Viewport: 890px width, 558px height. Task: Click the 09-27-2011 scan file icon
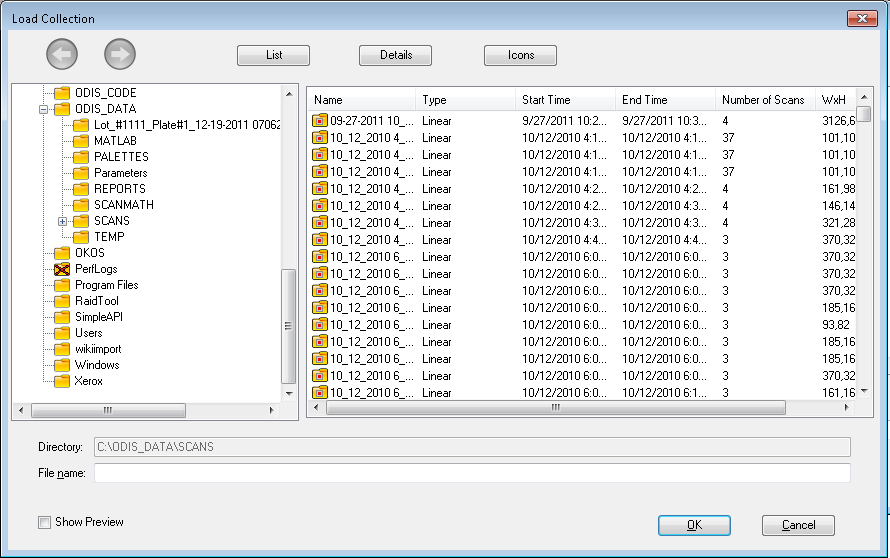[x=320, y=120]
